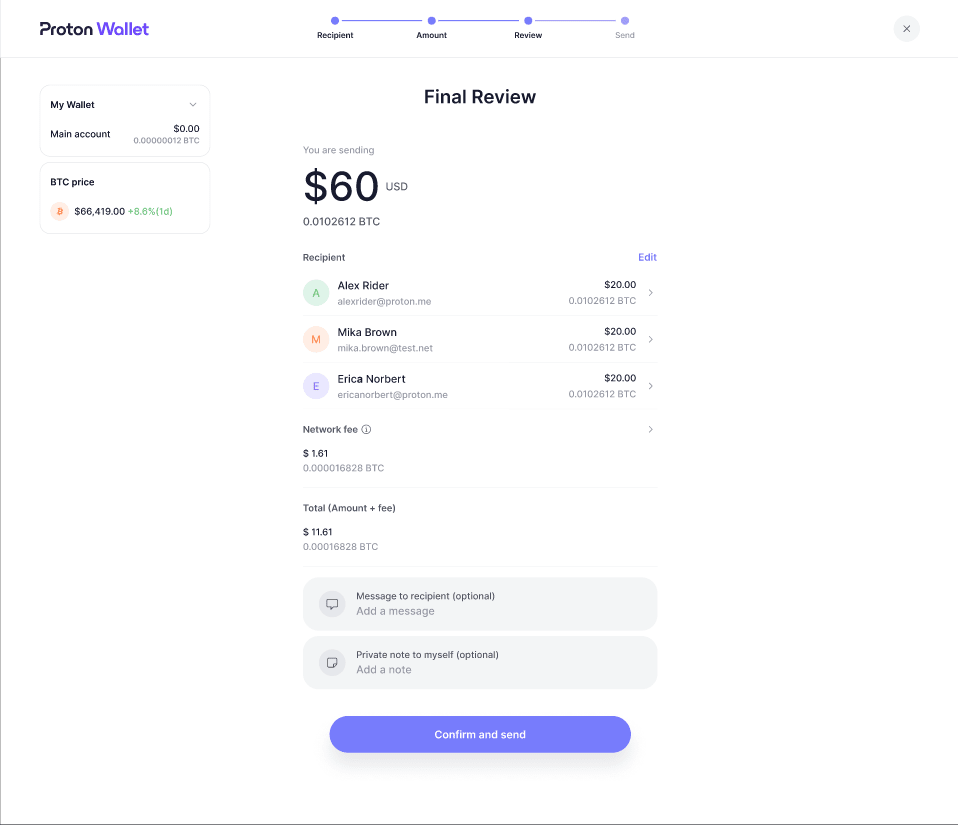This screenshot has width=958, height=825.
Task: Click the orange Bitcoin icon
Action: click(59, 211)
